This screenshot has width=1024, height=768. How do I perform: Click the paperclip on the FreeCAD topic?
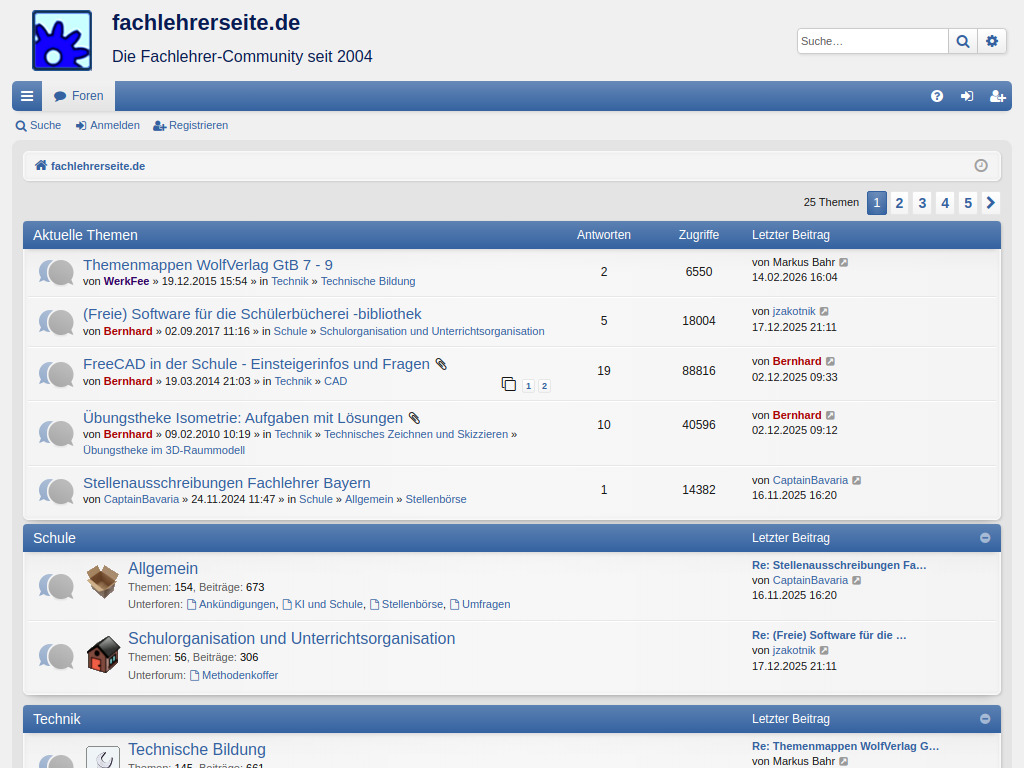[440, 363]
